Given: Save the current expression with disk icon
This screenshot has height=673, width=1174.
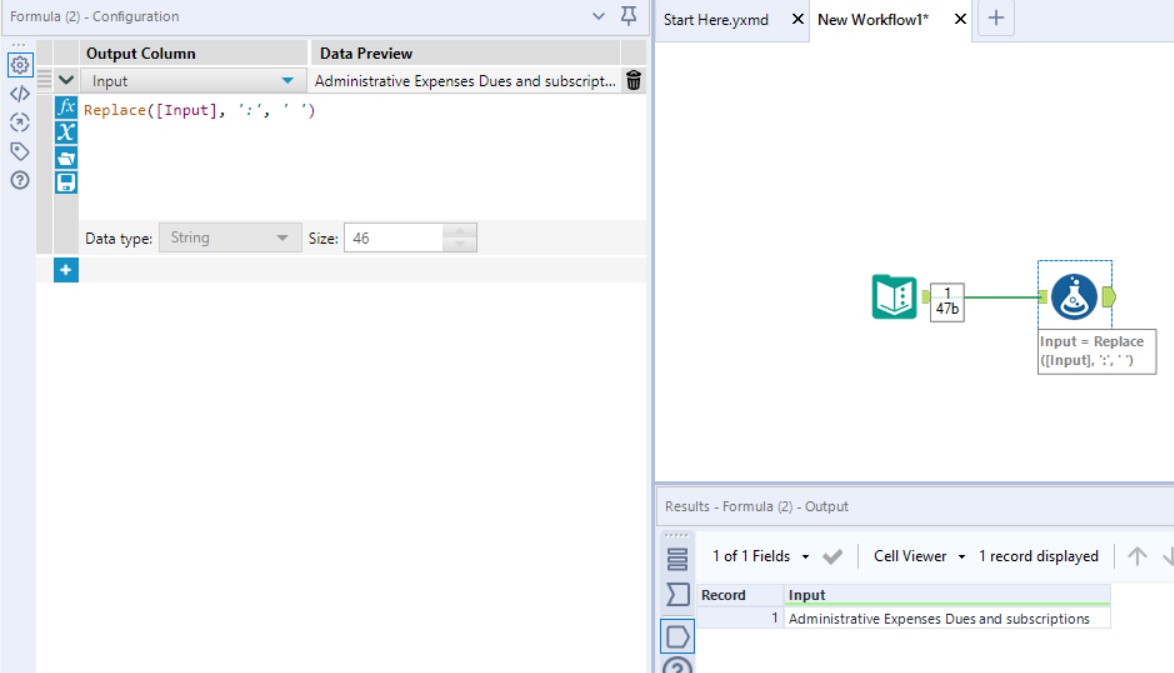Looking at the screenshot, I should tap(66, 181).
